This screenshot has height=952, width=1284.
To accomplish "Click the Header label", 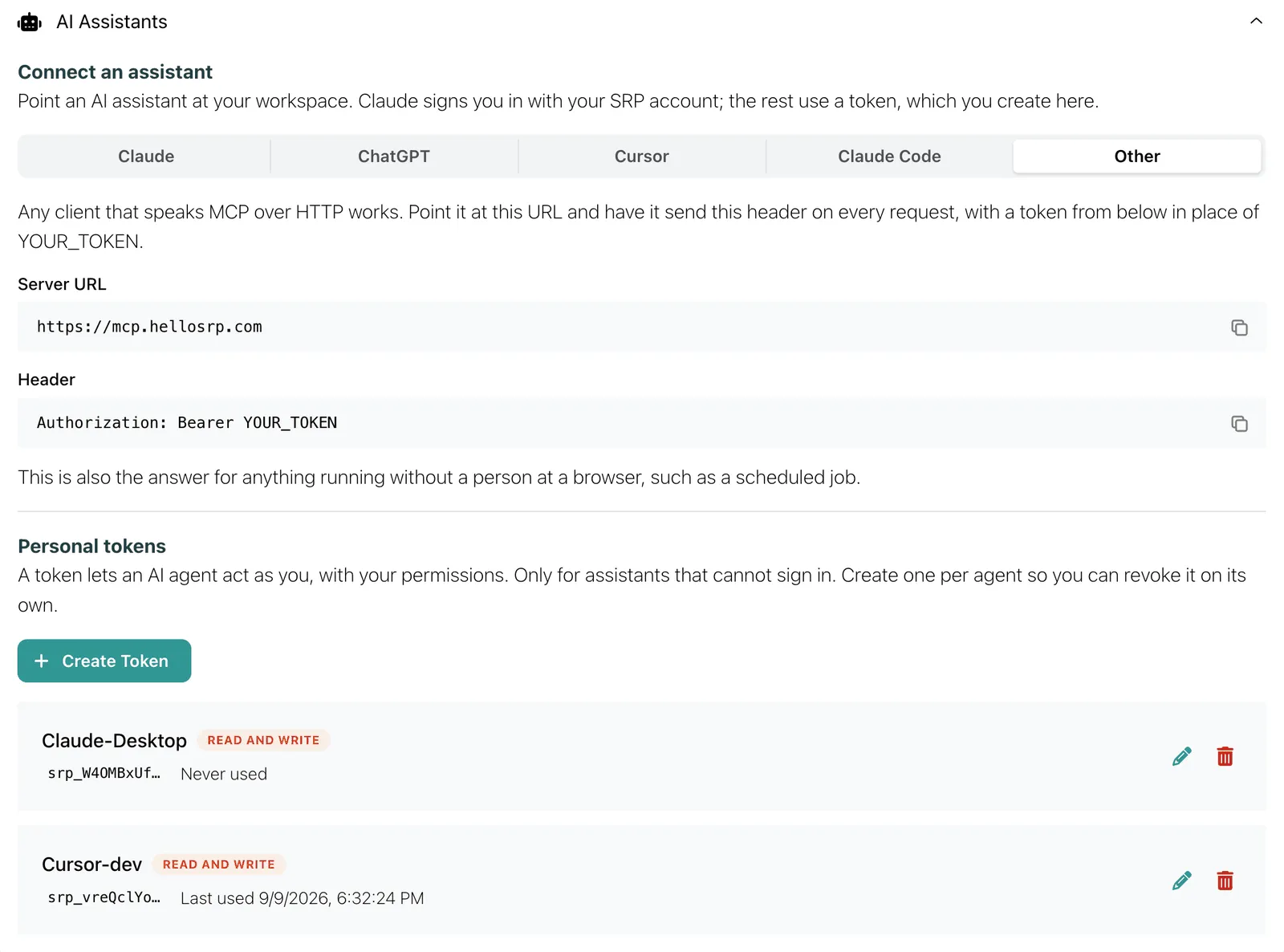I will coord(47,380).
